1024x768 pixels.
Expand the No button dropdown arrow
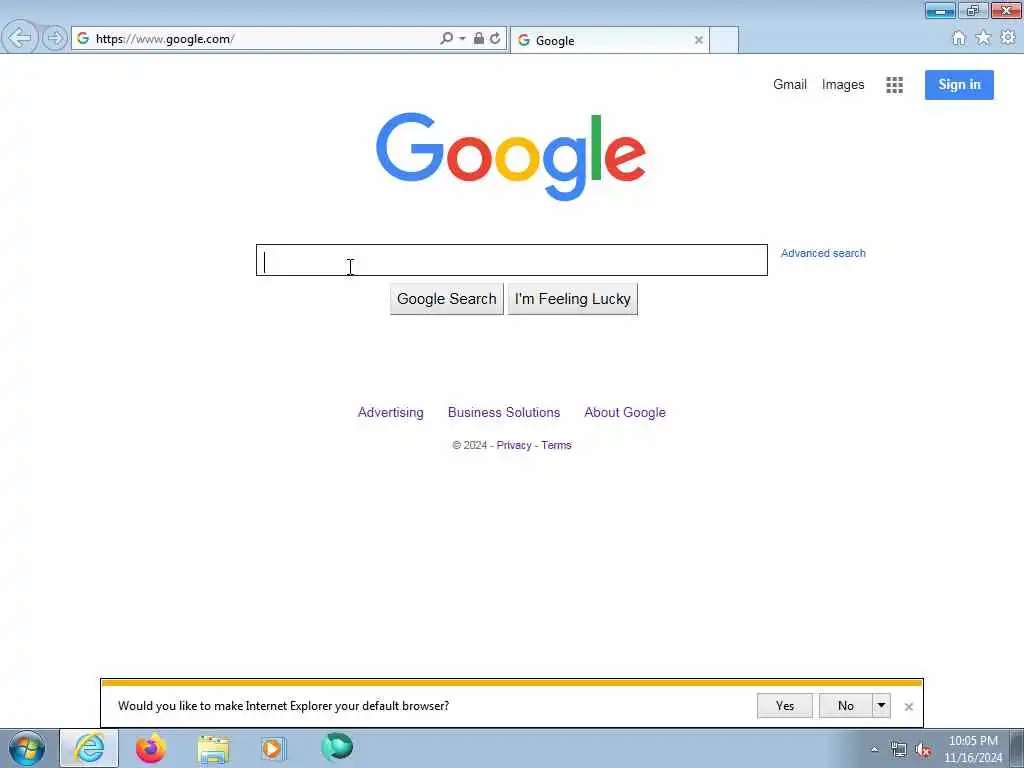[881, 706]
